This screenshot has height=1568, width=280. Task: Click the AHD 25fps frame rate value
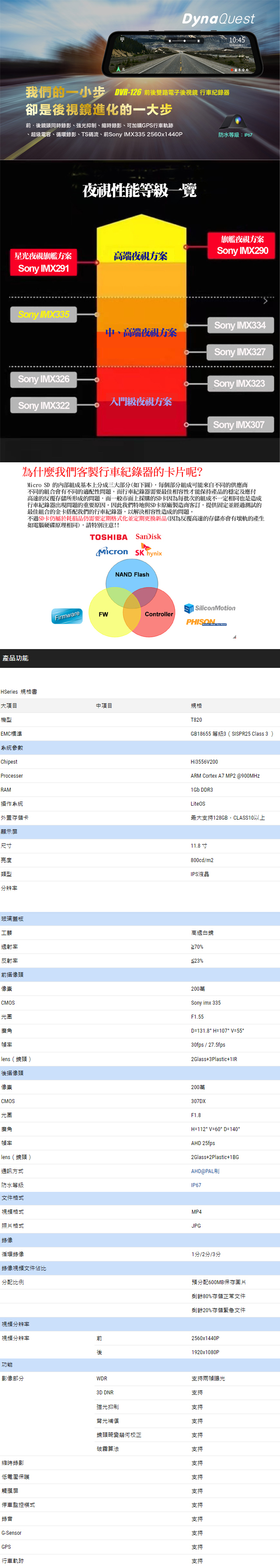tap(204, 1143)
